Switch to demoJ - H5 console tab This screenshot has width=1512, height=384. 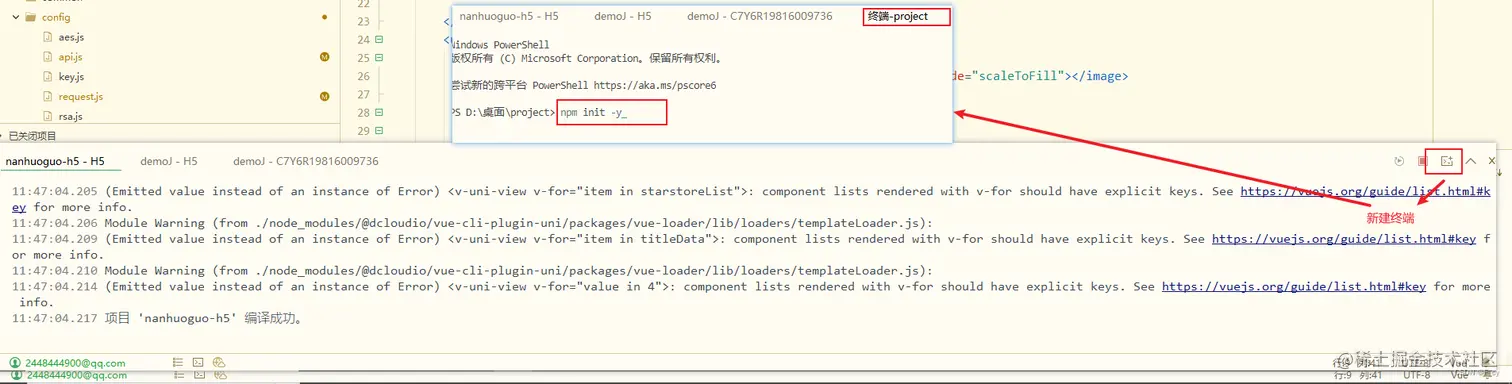[x=169, y=161]
